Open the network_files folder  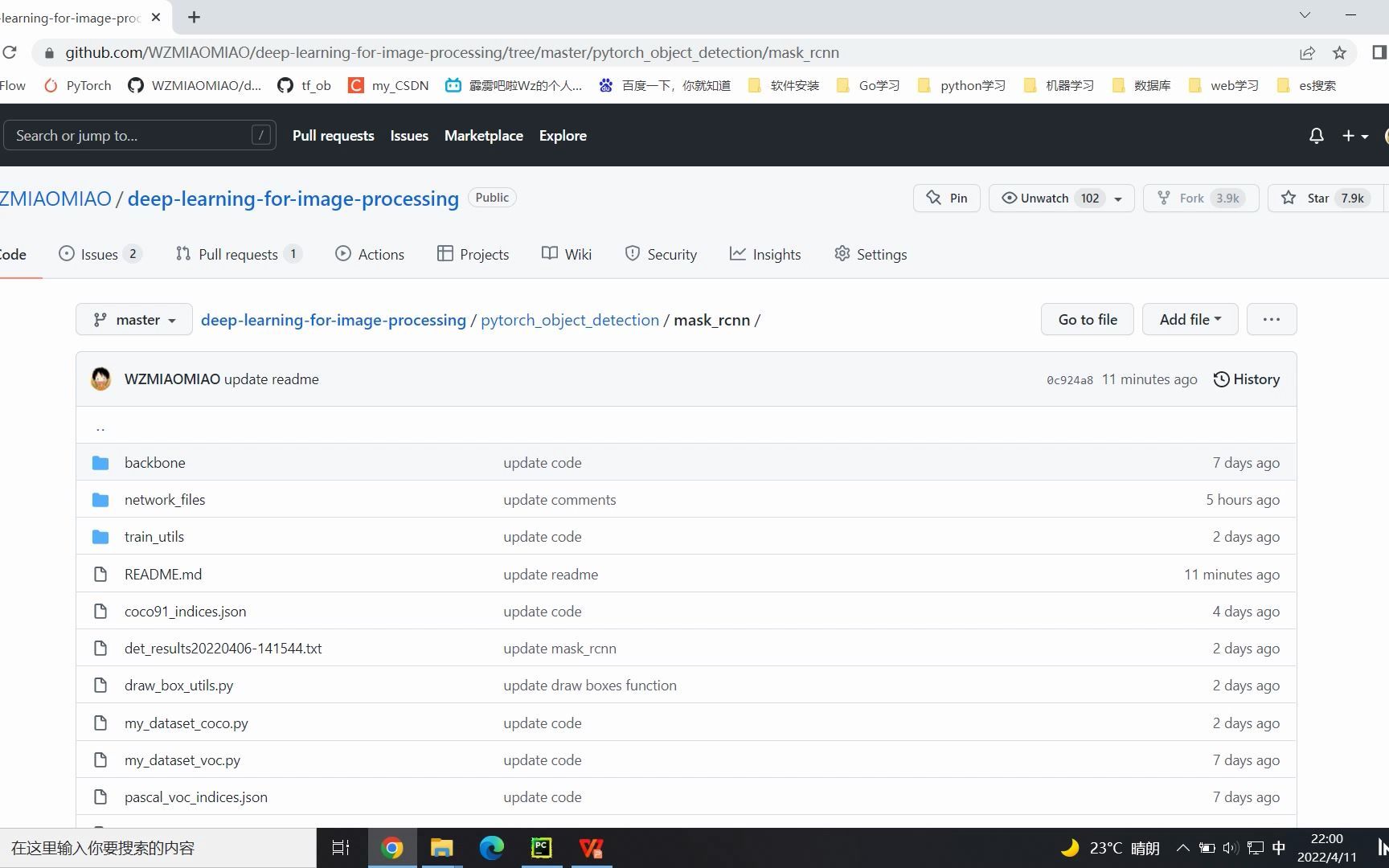pyautogui.click(x=164, y=499)
